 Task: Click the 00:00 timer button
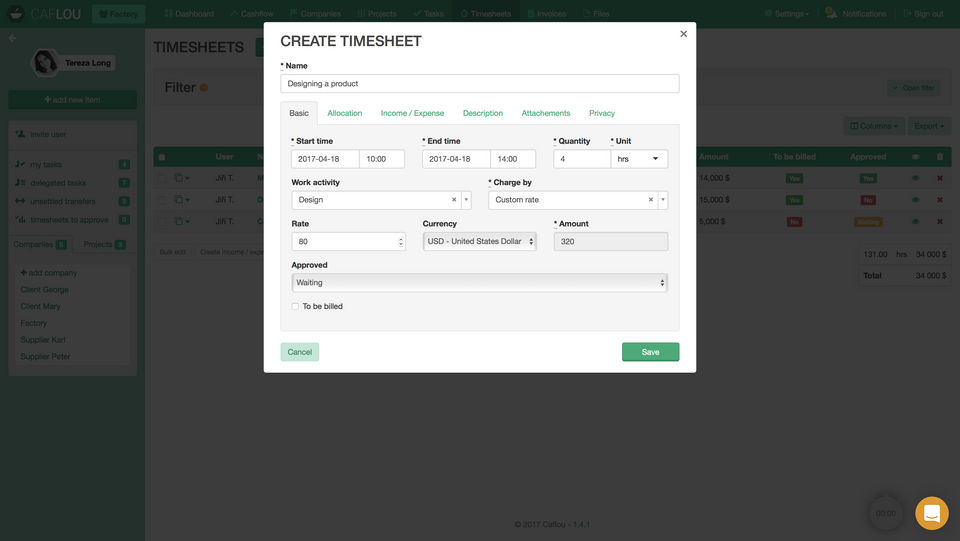click(885, 513)
